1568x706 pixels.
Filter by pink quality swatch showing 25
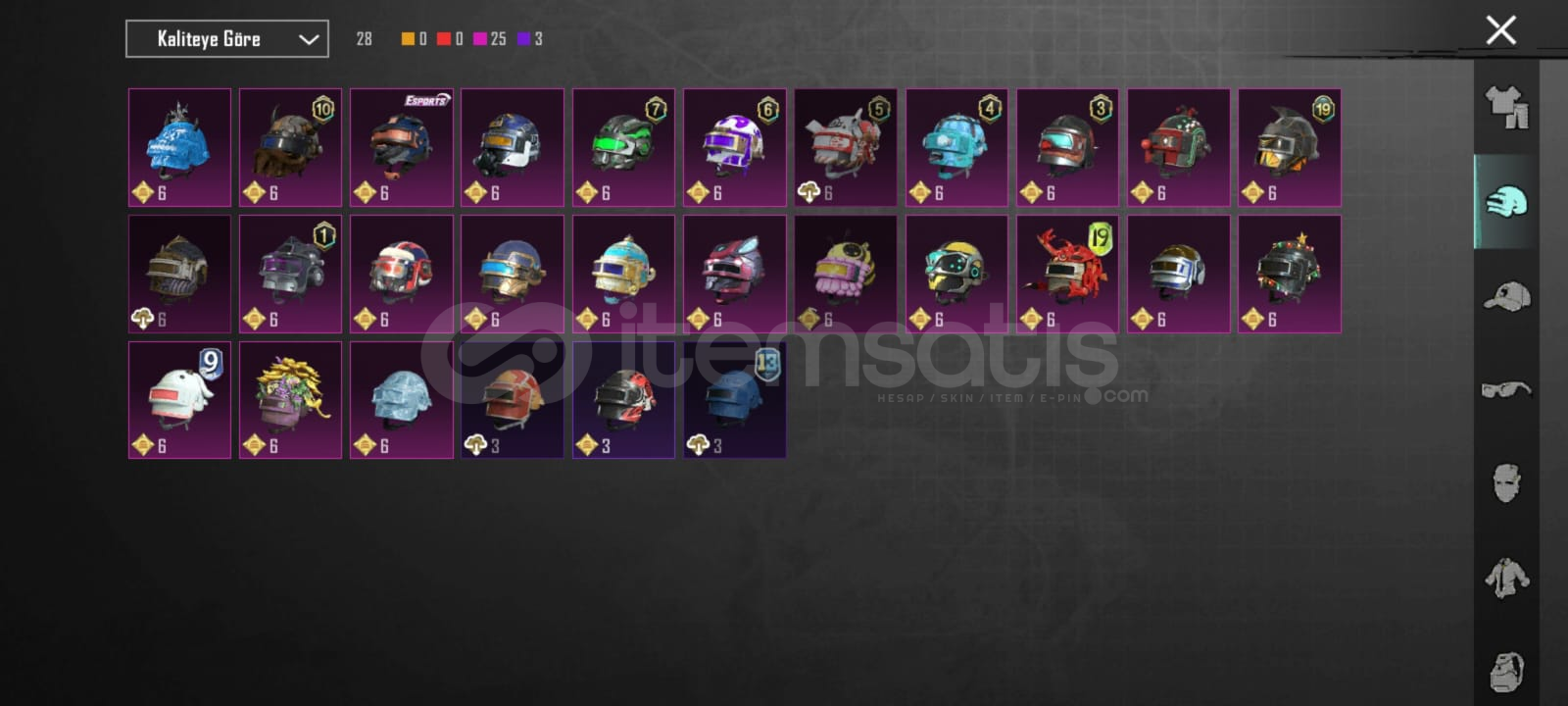click(x=480, y=39)
